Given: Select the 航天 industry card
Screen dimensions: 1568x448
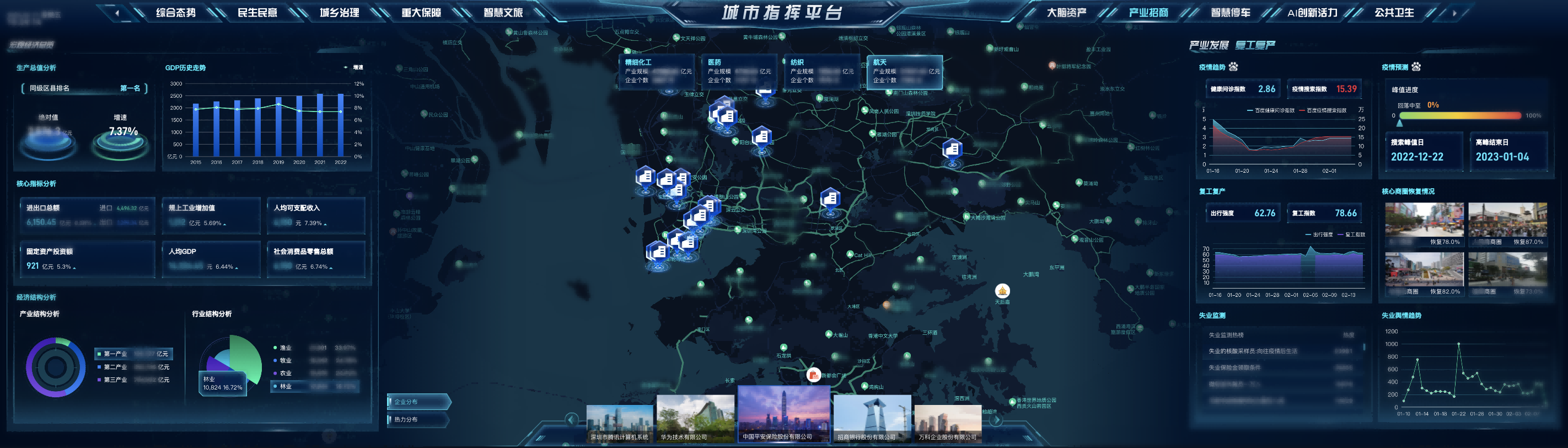Looking at the screenshot, I should pyautogui.click(x=905, y=72).
